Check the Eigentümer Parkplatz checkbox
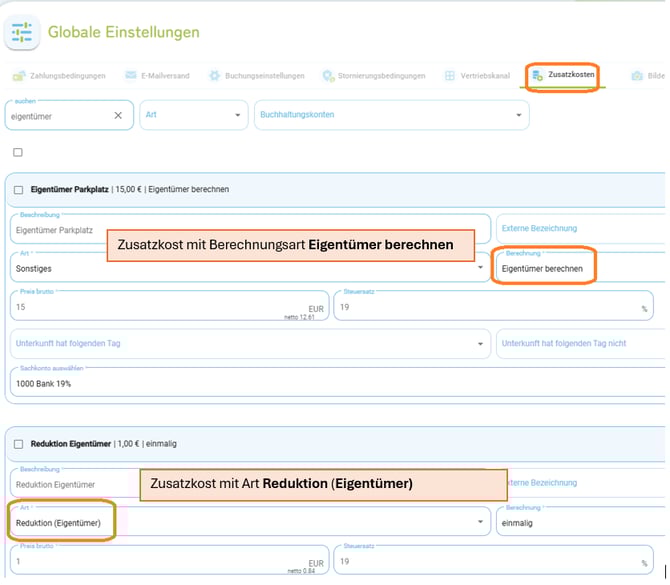670x585 pixels. tap(19, 190)
